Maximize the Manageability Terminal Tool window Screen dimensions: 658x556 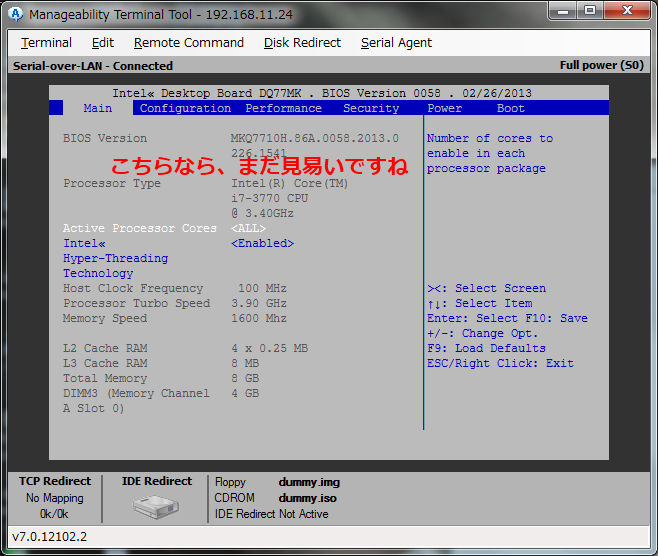pyautogui.click(x=590, y=10)
